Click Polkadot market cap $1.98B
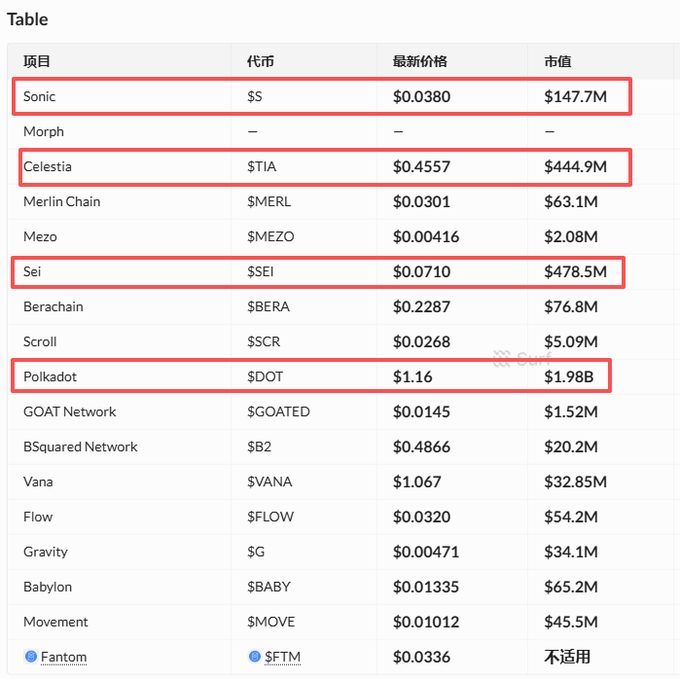The image size is (680, 679). pos(569,377)
